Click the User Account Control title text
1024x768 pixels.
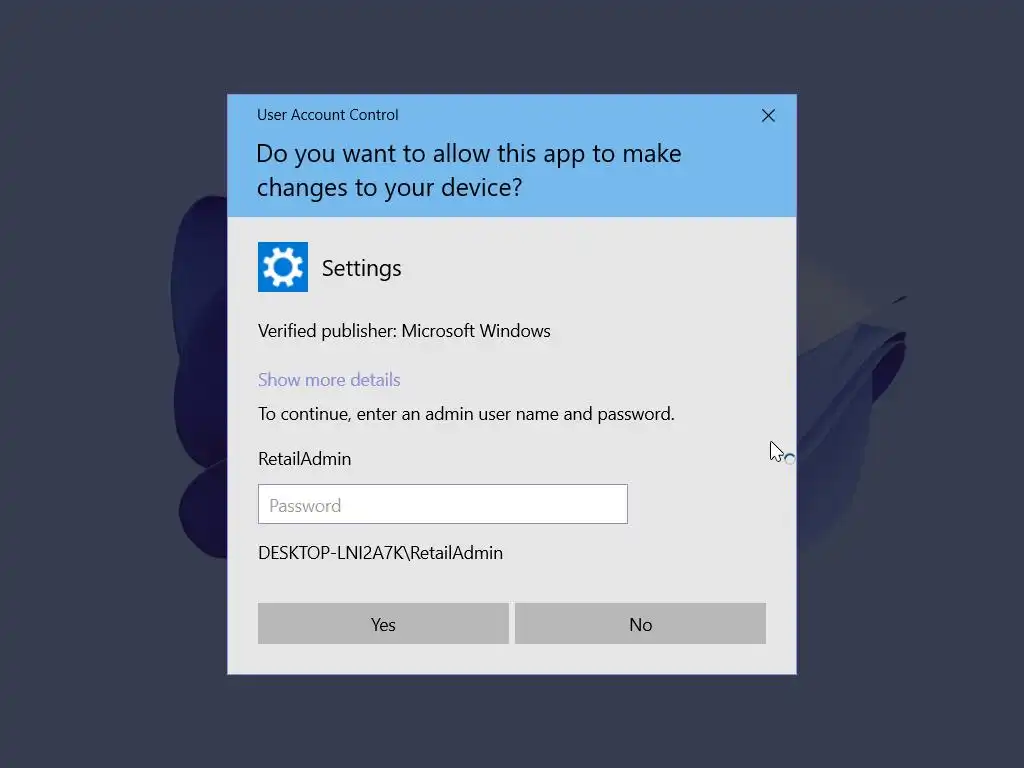pos(327,115)
